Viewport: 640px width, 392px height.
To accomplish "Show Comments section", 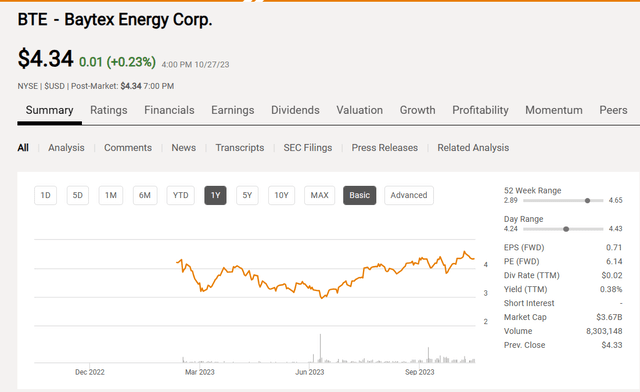I will 128,148.
